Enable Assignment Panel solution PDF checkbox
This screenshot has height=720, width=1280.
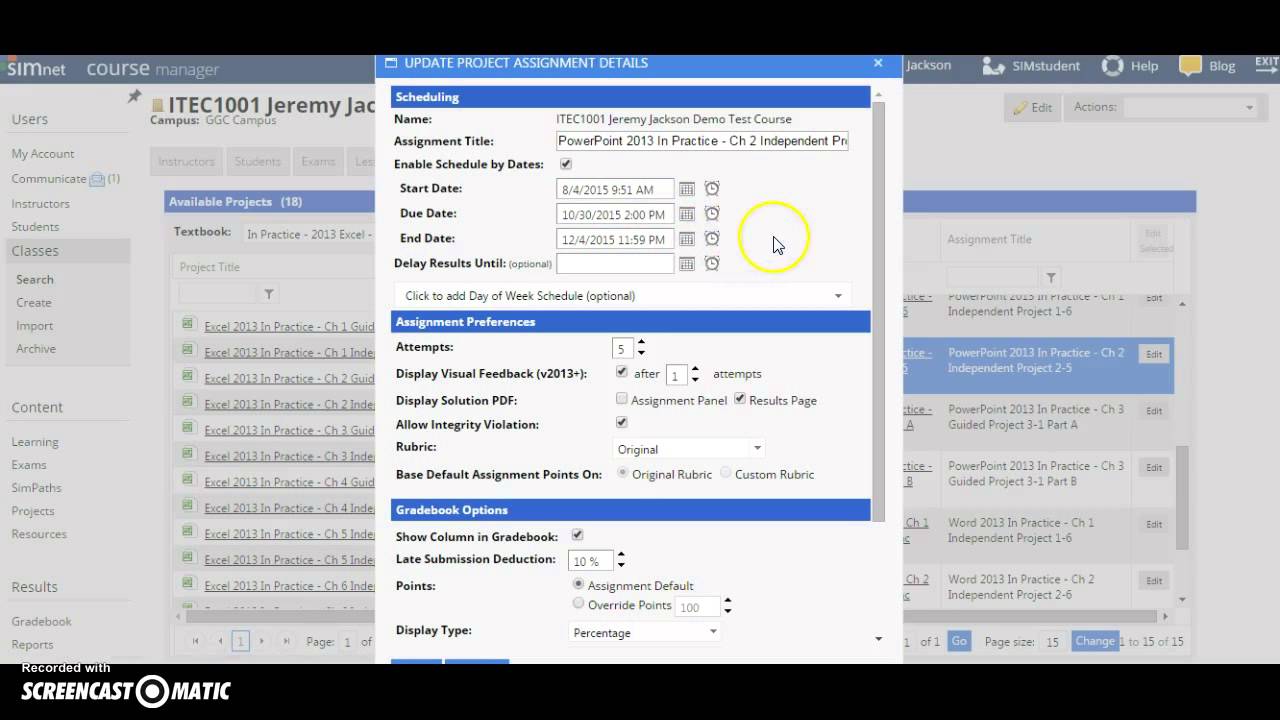pos(622,399)
